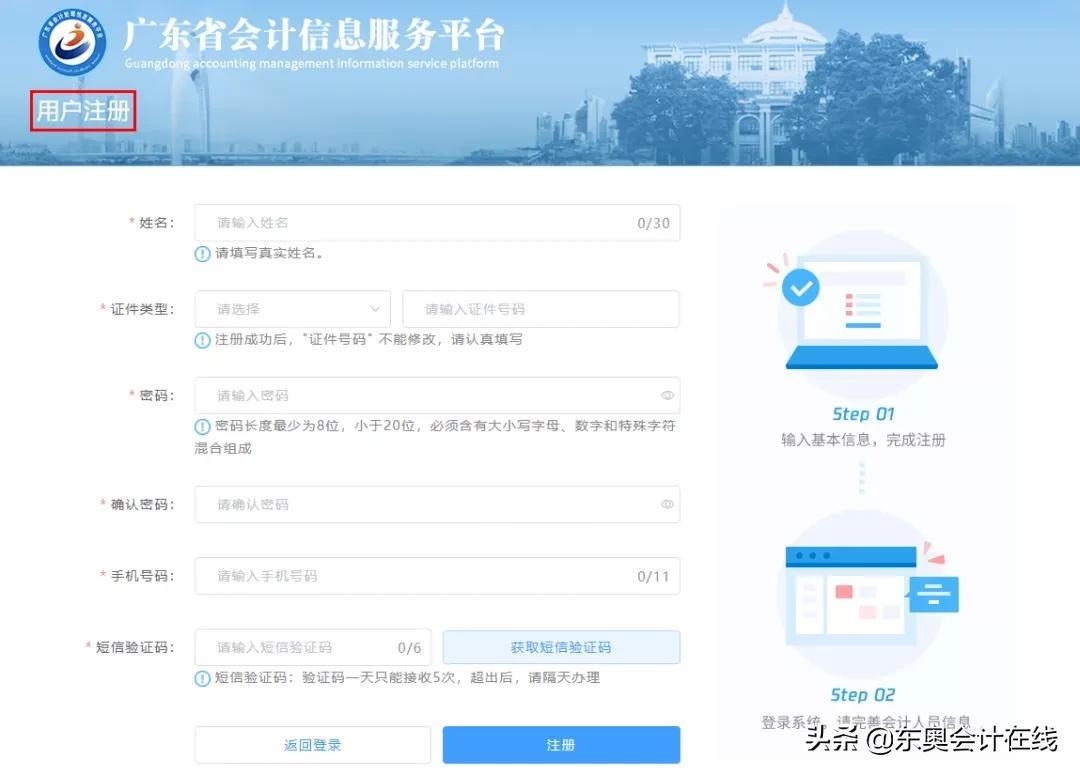Click the 0/11 character counter

(653, 577)
